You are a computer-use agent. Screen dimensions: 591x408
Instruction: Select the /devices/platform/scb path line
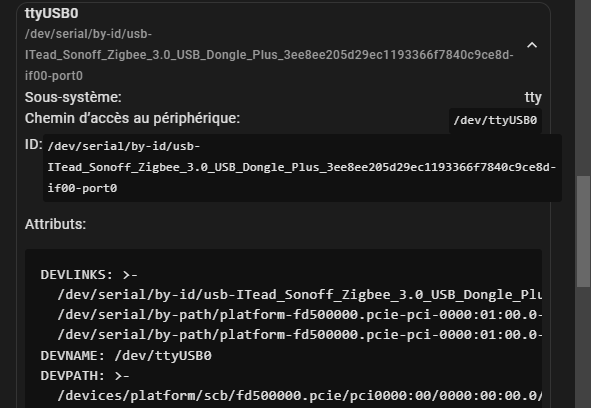(300, 396)
